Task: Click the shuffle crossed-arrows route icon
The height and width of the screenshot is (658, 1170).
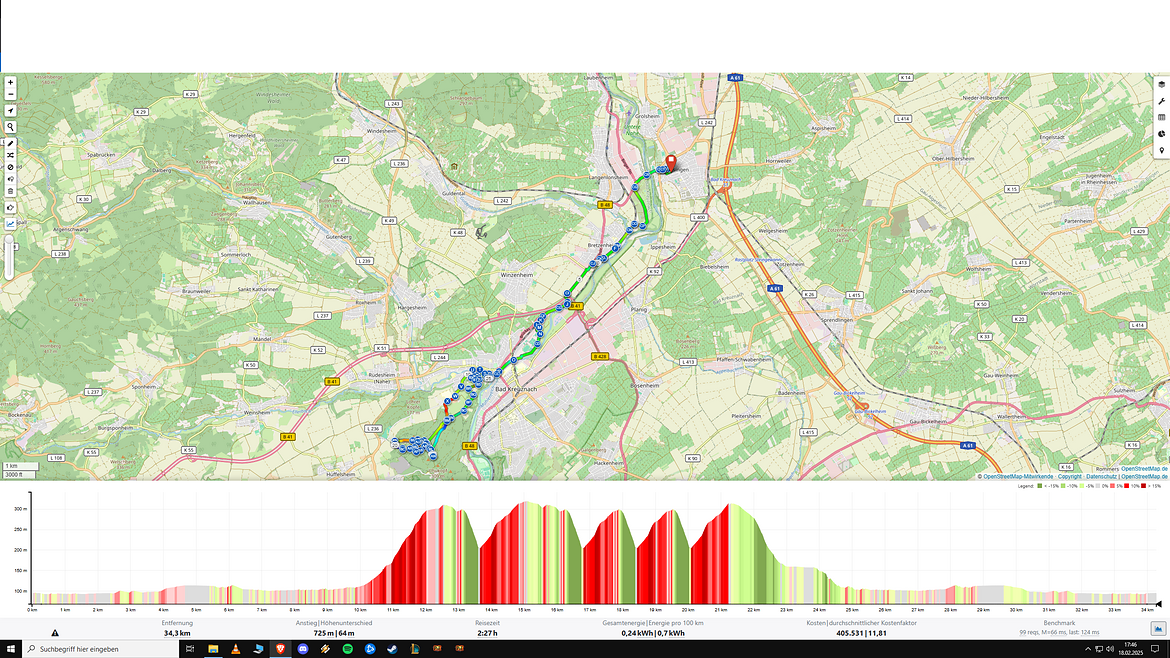Action: tap(10, 155)
